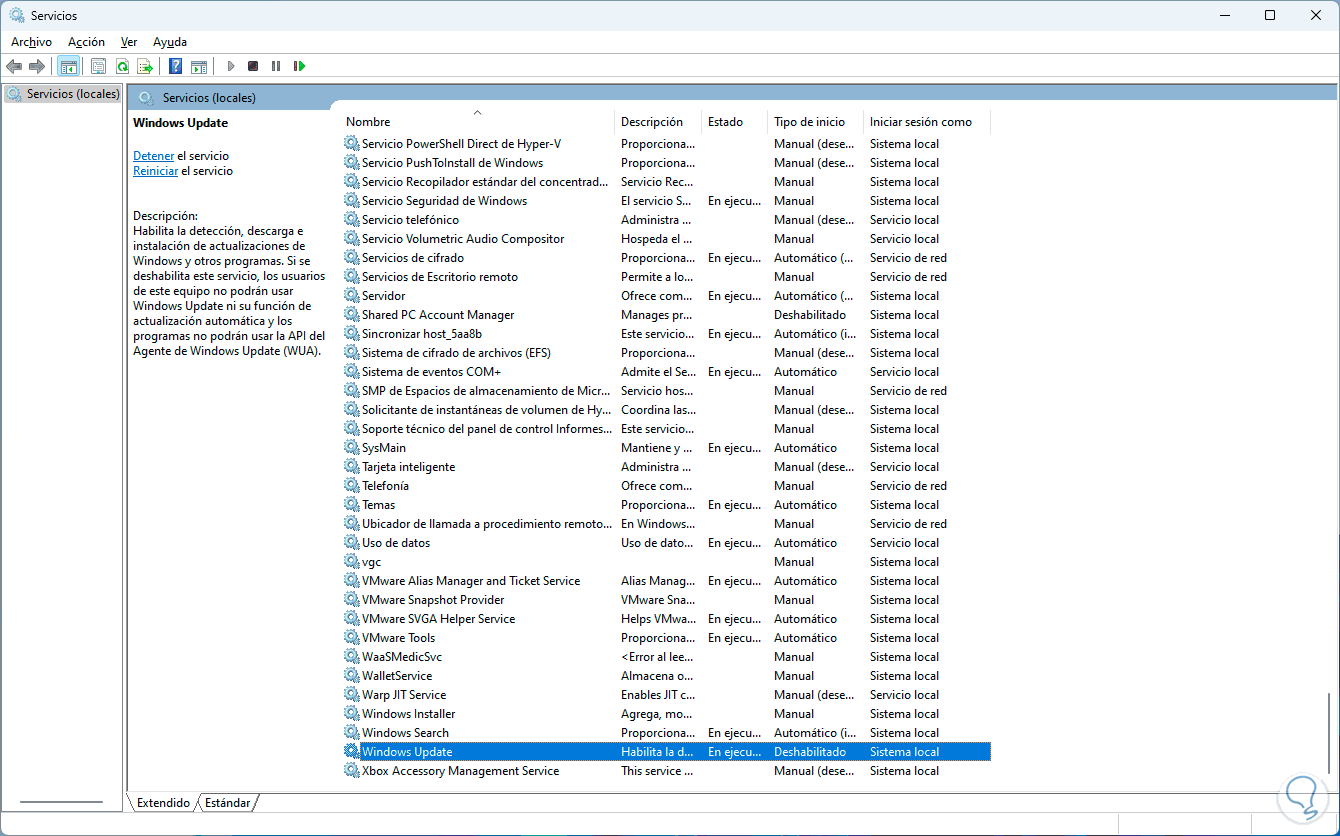Sort by the Estado column header
The width and height of the screenshot is (1340, 836).
(735, 122)
